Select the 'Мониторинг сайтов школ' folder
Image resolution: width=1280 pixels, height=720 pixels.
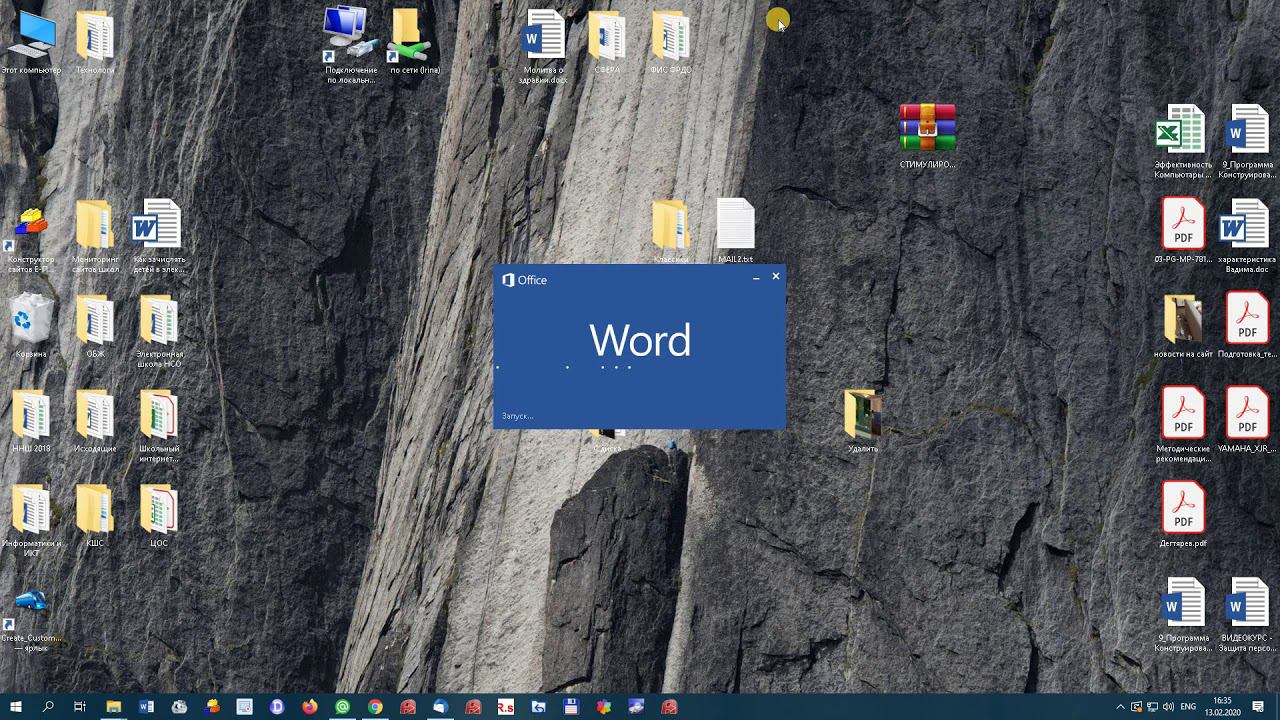(95, 236)
